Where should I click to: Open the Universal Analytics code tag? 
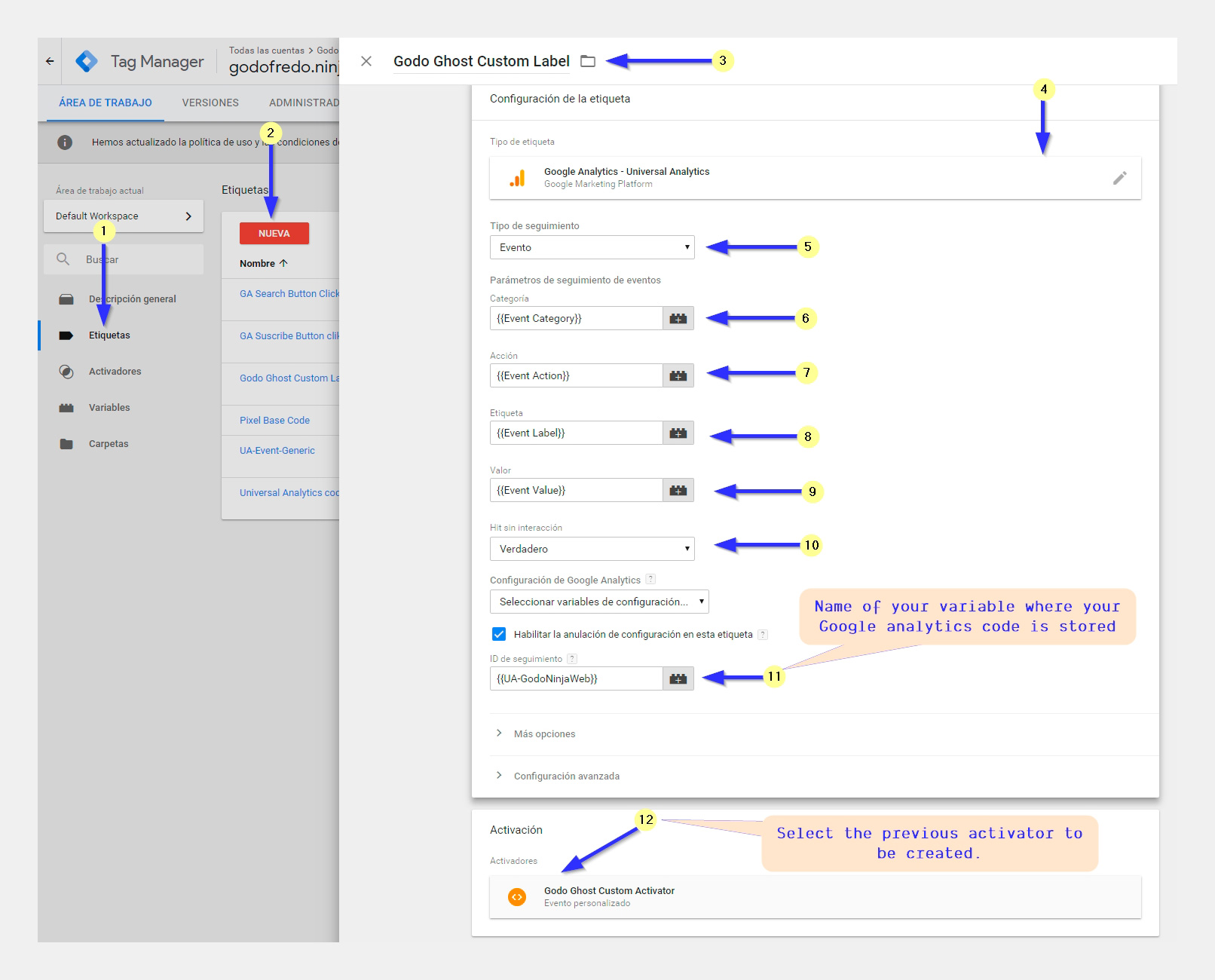(x=289, y=493)
